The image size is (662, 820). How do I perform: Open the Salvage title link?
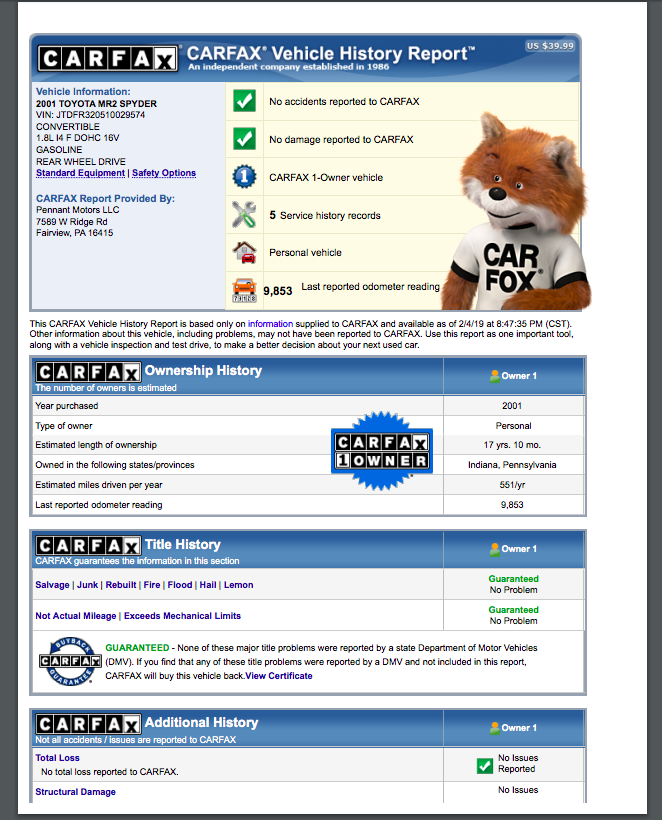(x=52, y=585)
